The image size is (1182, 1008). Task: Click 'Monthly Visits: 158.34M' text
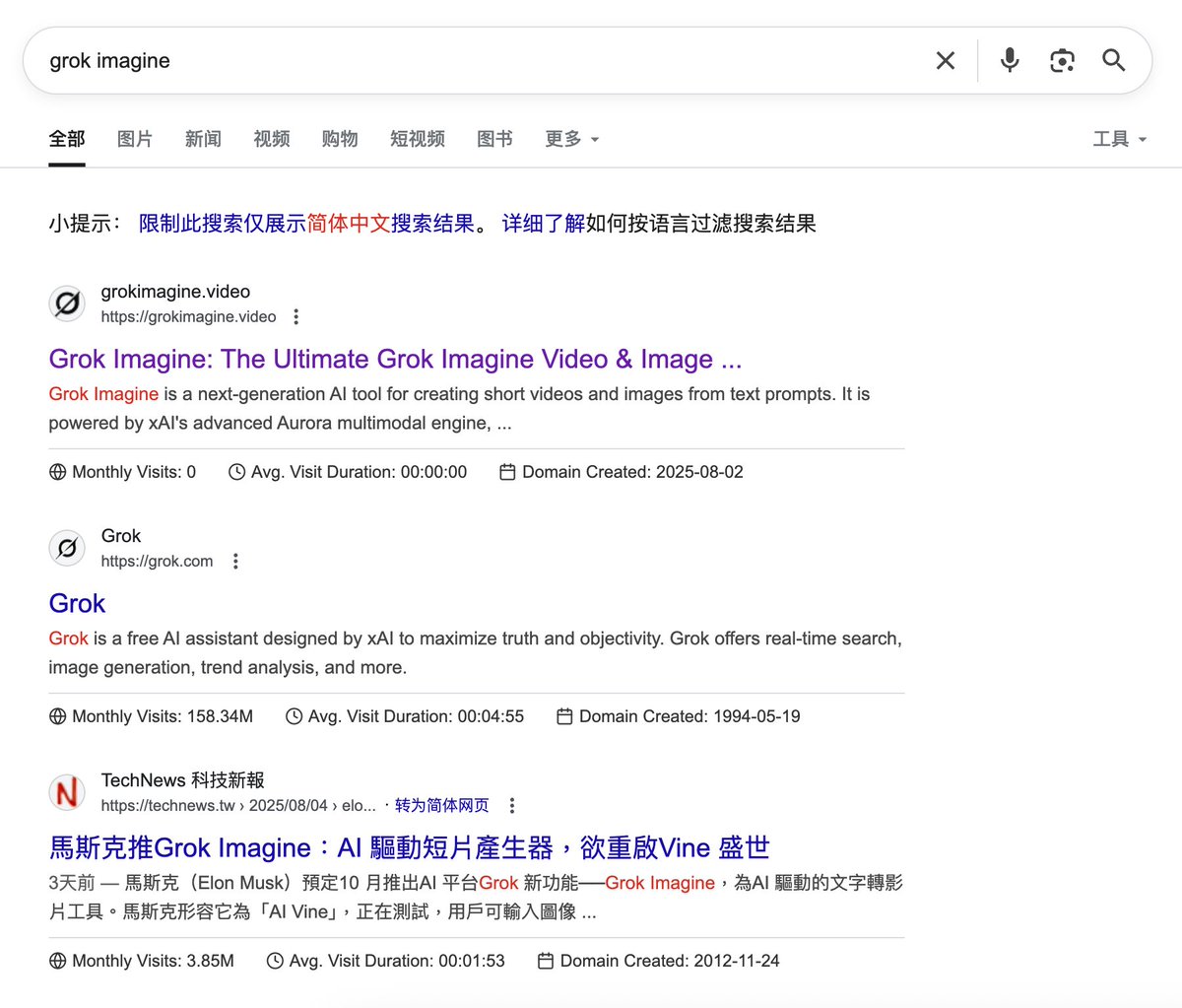point(163,716)
